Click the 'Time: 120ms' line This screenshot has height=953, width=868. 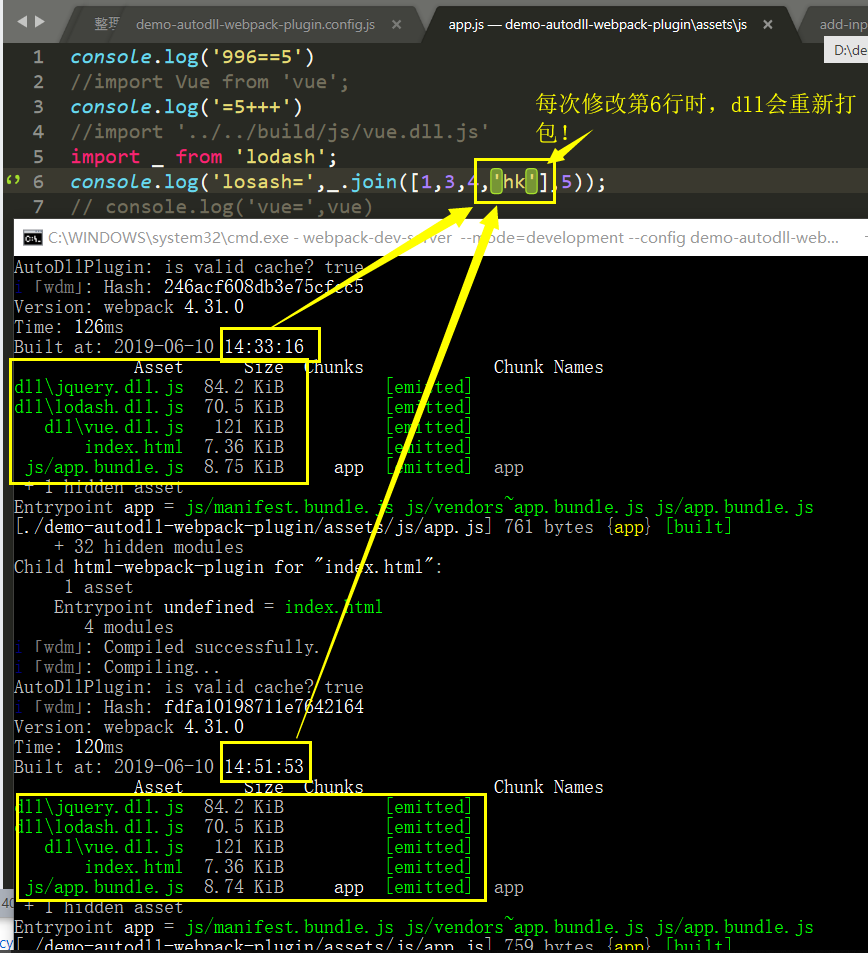(x=69, y=748)
